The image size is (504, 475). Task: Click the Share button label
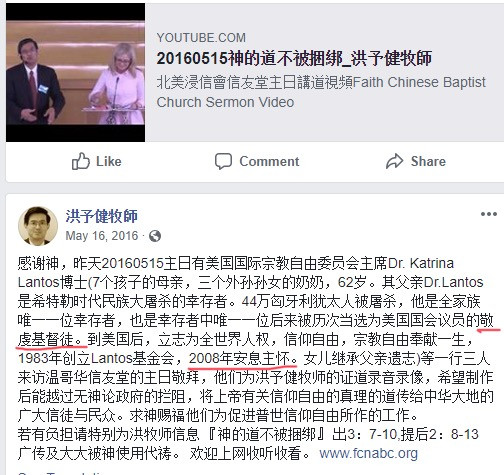click(x=428, y=161)
